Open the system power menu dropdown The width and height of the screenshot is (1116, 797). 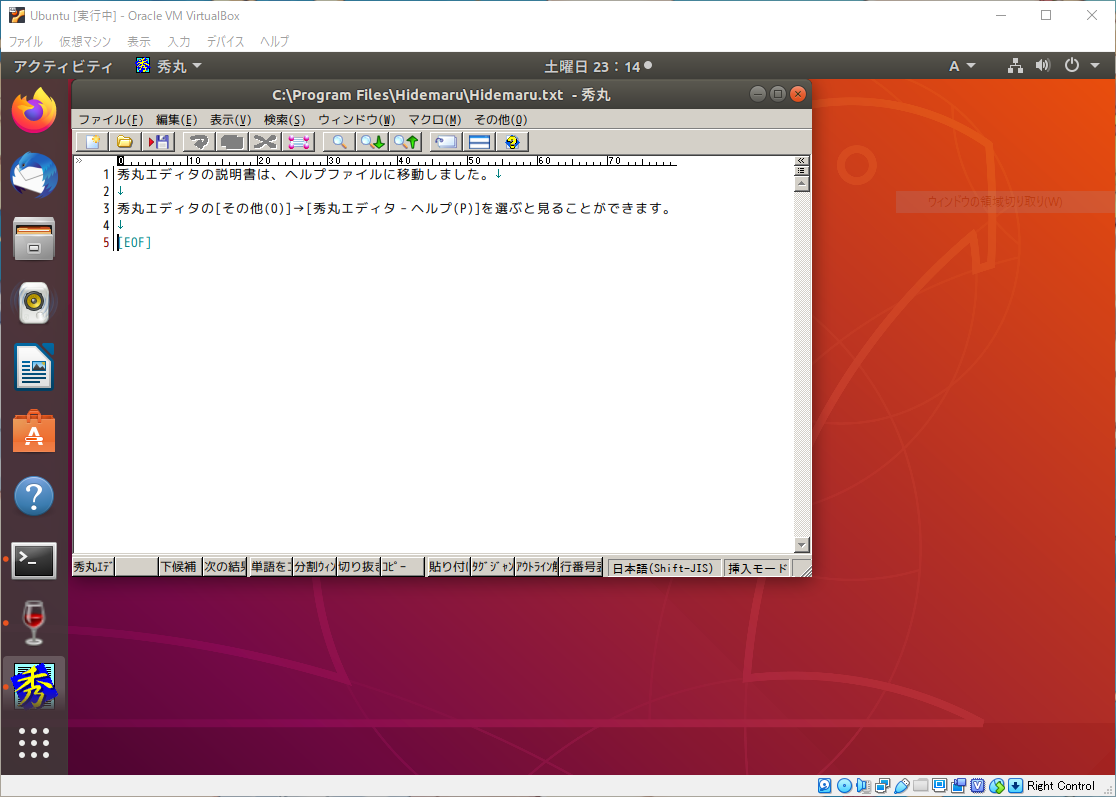pyautogui.click(x=1082, y=65)
